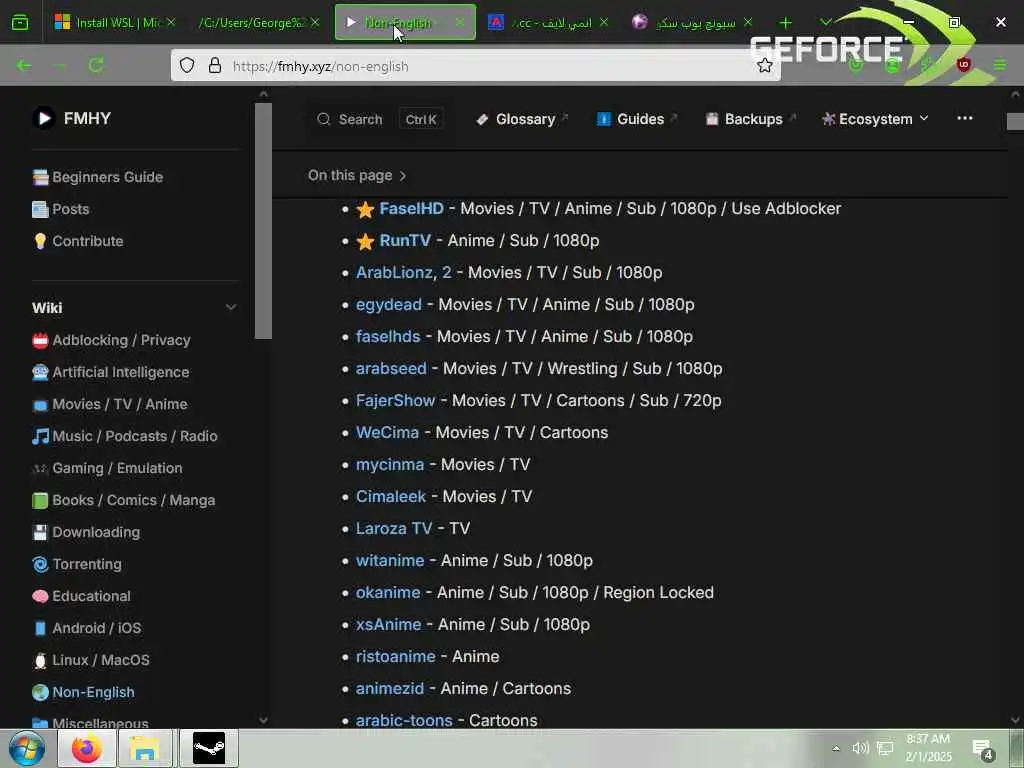The width and height of the screenshot is (1024, 768).
Task: Open the Firefox hamburger menu
Action: [1000, 65]
